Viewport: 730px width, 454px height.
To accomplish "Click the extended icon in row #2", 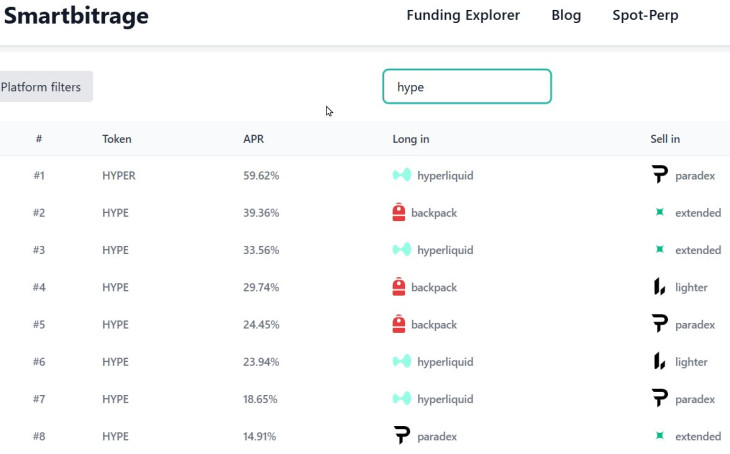I will 660,212.
